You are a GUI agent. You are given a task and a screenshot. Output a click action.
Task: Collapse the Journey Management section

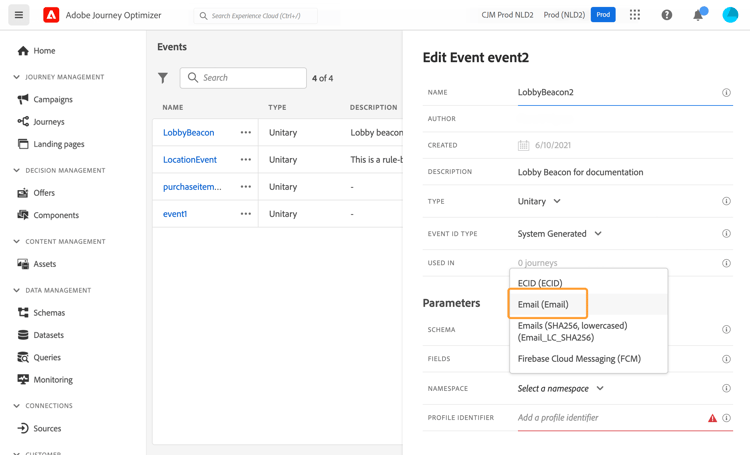click(x=17, y=77)
